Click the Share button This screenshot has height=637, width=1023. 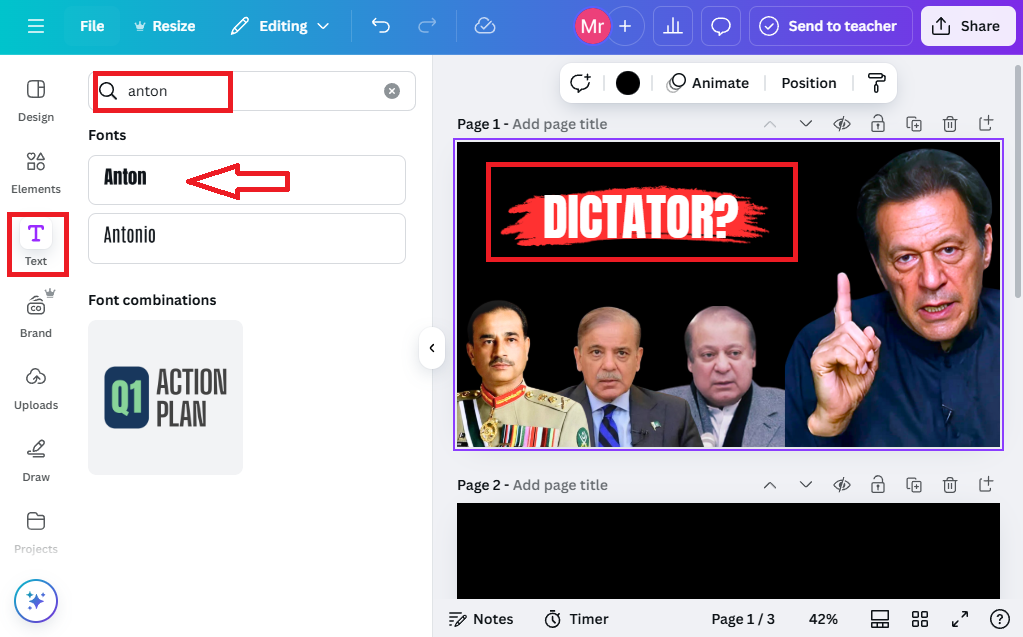pos(968,26)
